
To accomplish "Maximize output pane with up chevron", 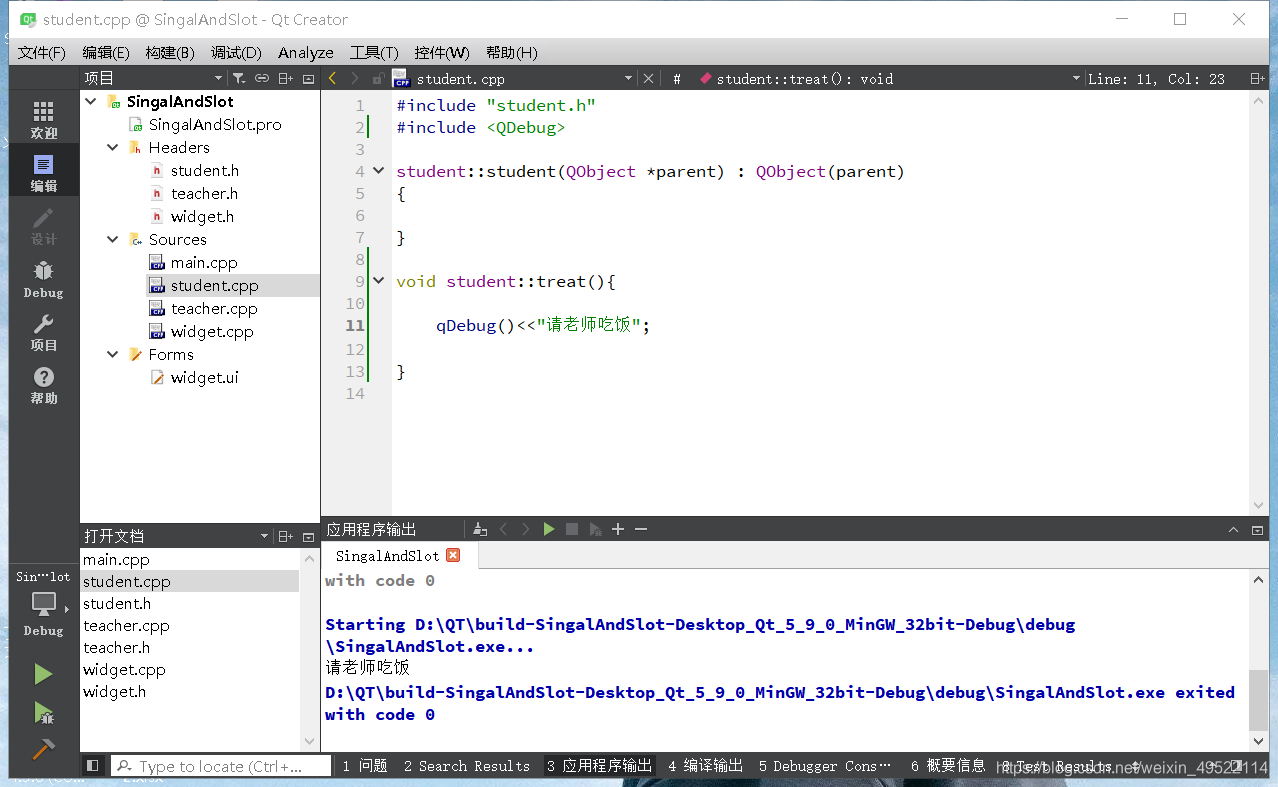I will [x=1234, y=529].
